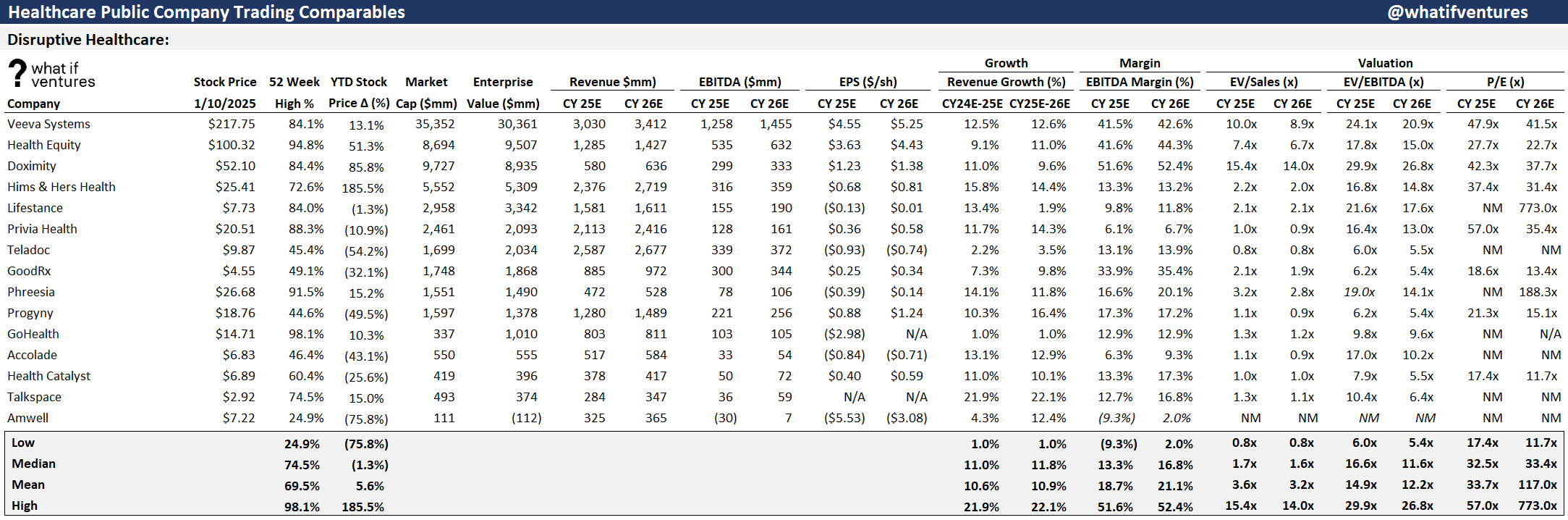The image size is (1568, 520).
Task: Click the GoHealth company name
Action: [33, 334]
